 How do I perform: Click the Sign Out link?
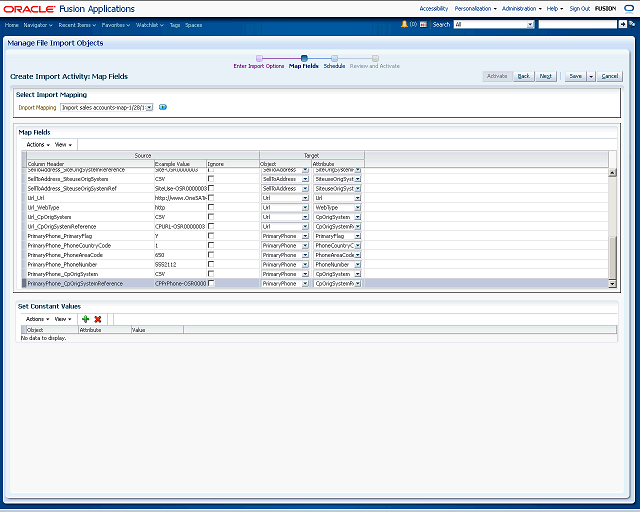[x=580, y=8]
